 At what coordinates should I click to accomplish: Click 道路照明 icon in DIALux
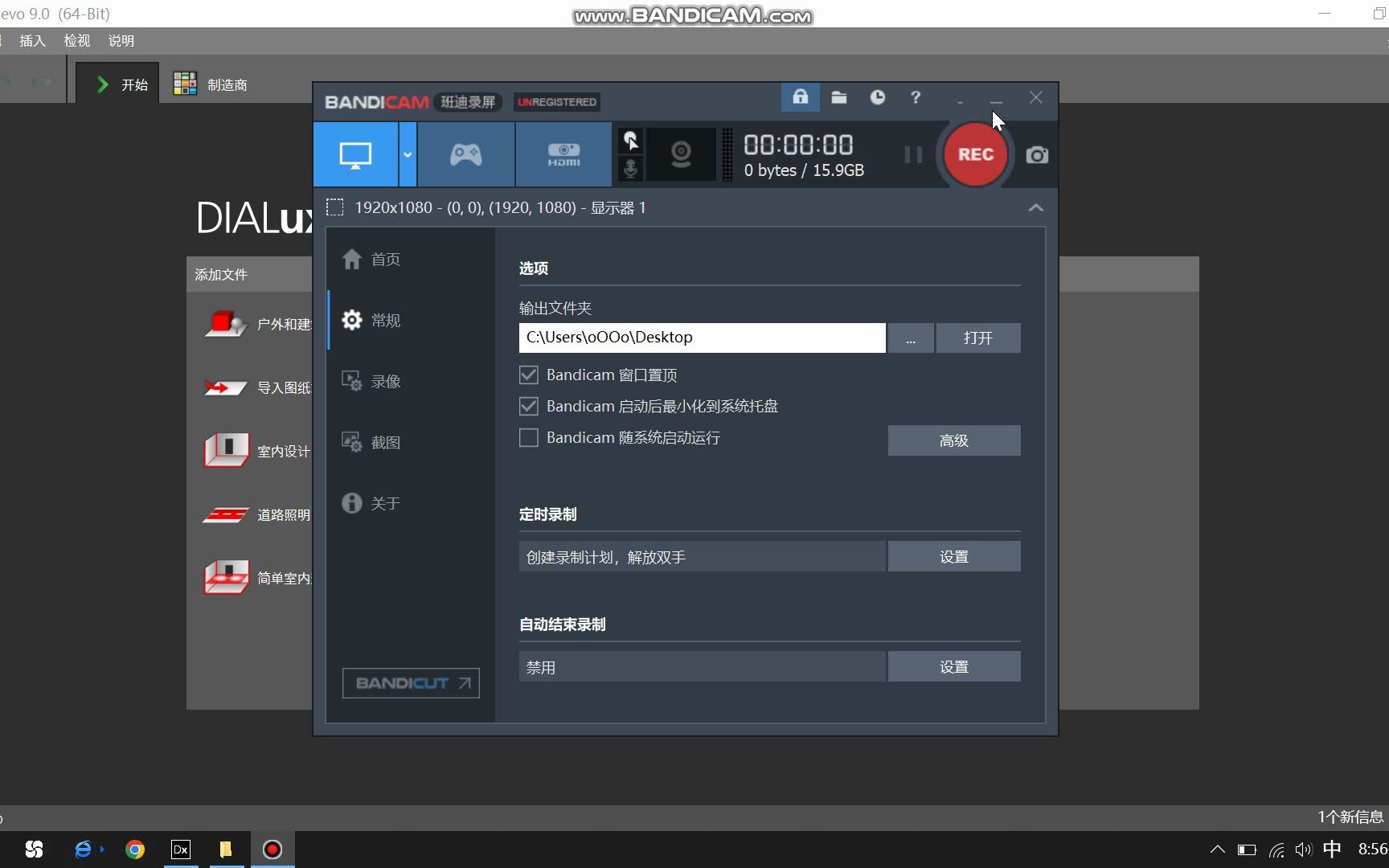(x=226, y=514)
